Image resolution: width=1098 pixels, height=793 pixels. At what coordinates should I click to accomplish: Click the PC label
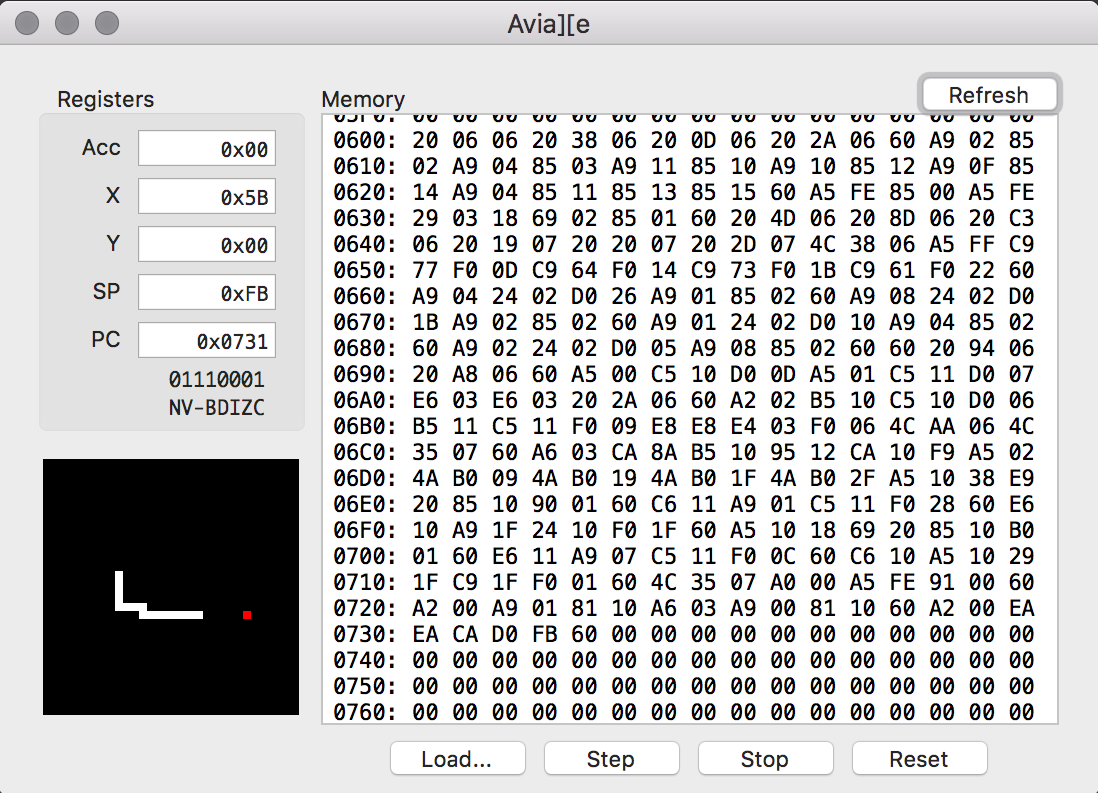(x=106, y=340)
